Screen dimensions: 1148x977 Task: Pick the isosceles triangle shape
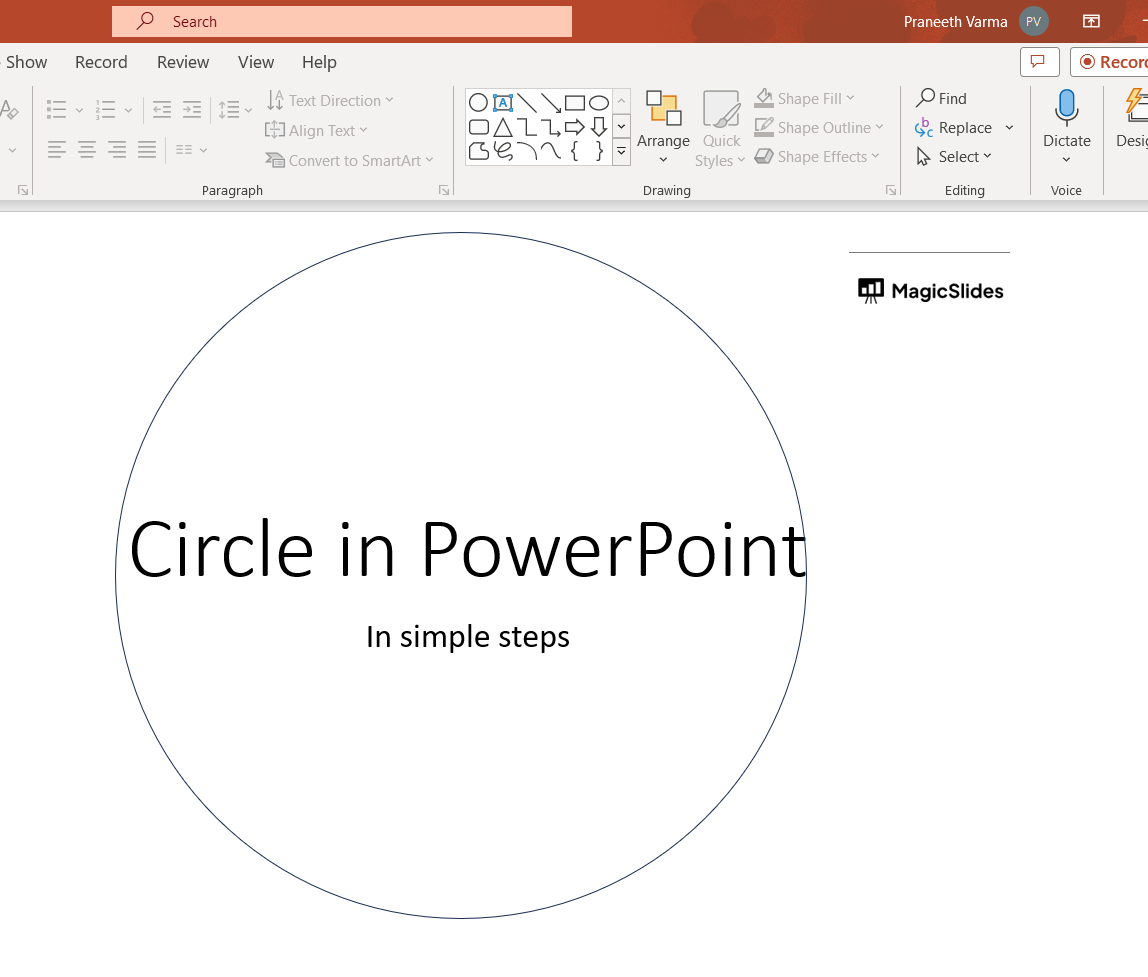(503, 127)
